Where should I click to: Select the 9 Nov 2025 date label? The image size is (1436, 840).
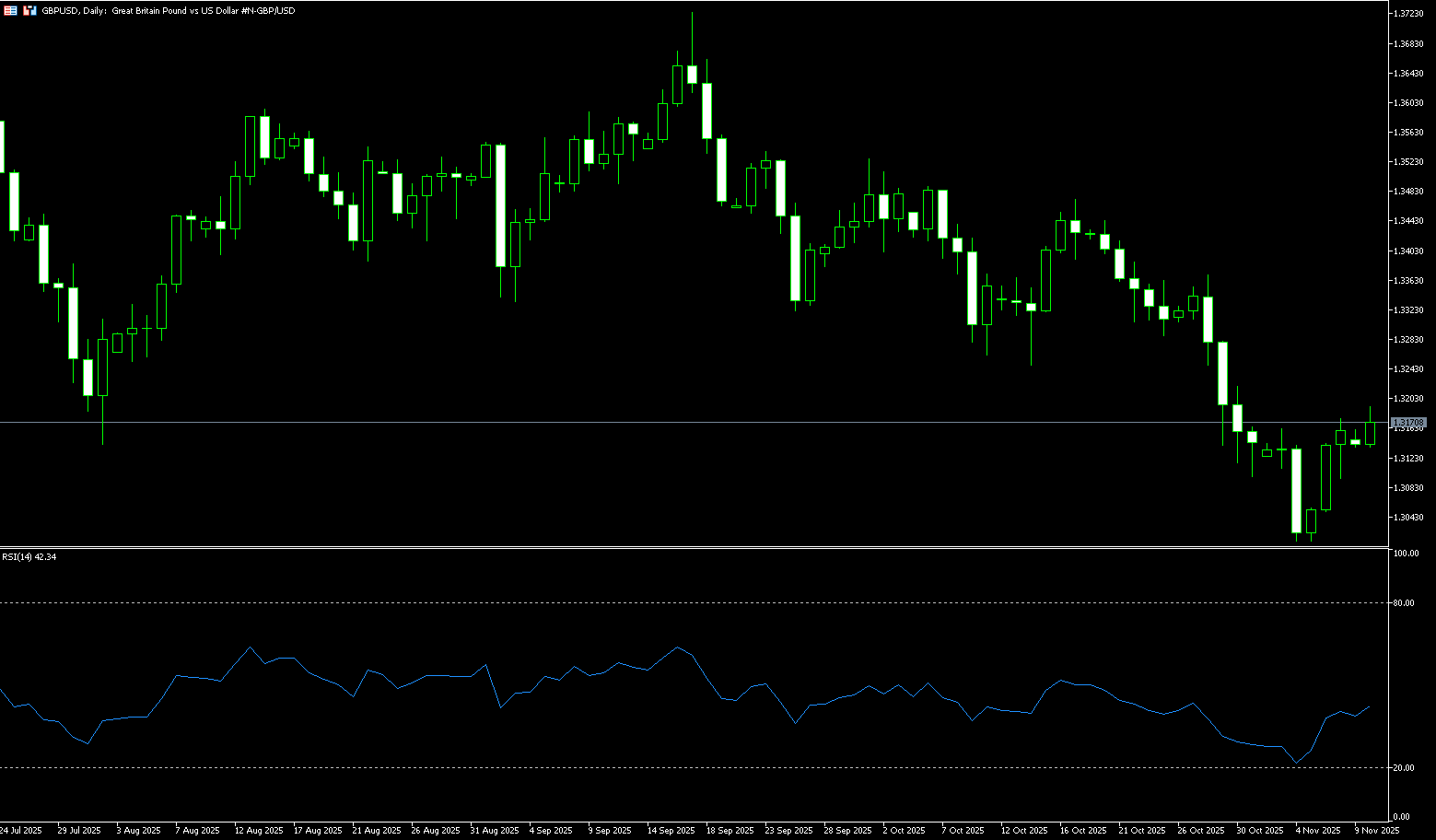tap(1376, 831)
